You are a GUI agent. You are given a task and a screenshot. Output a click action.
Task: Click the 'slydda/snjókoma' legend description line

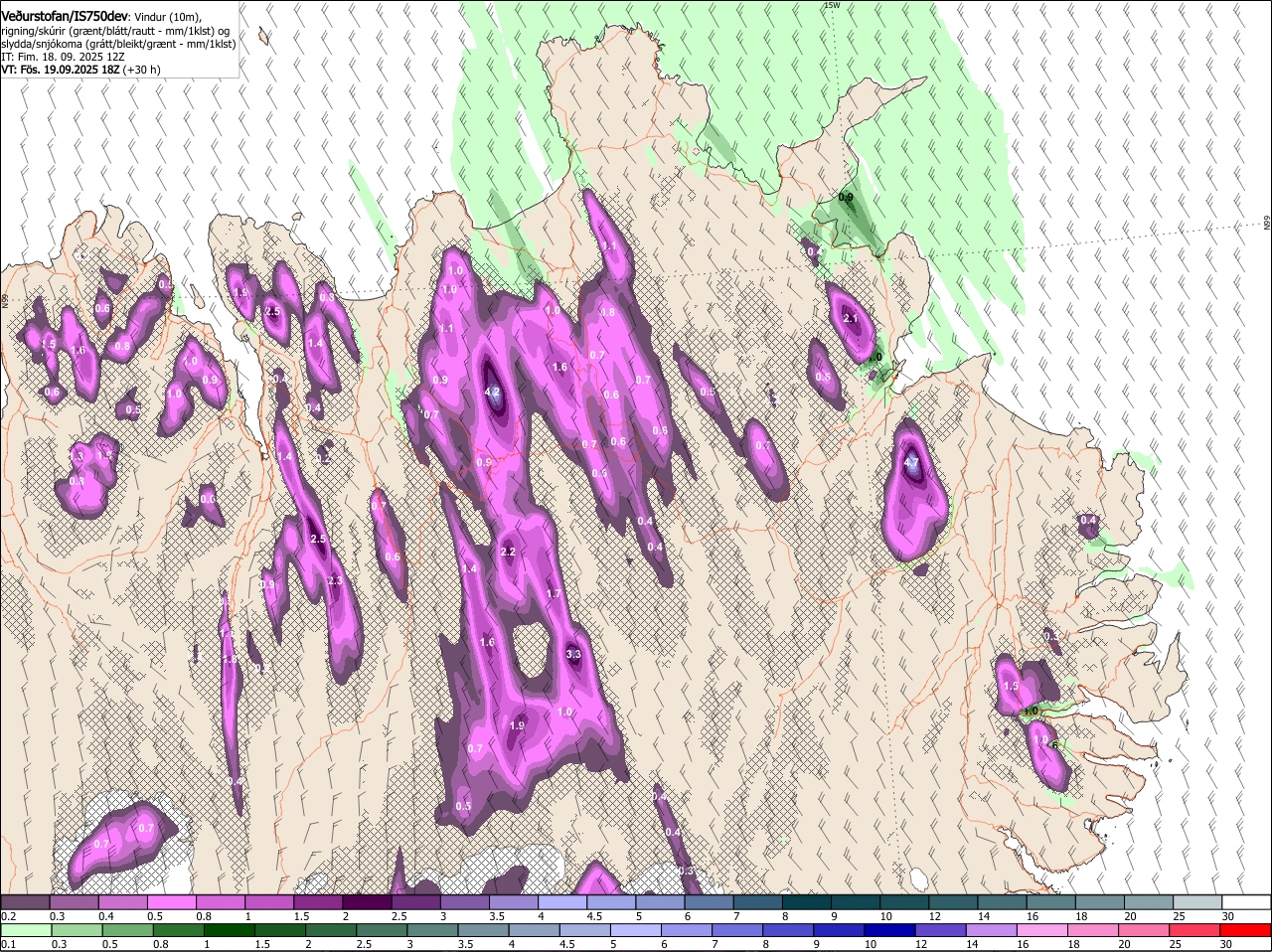click(118, 44)
